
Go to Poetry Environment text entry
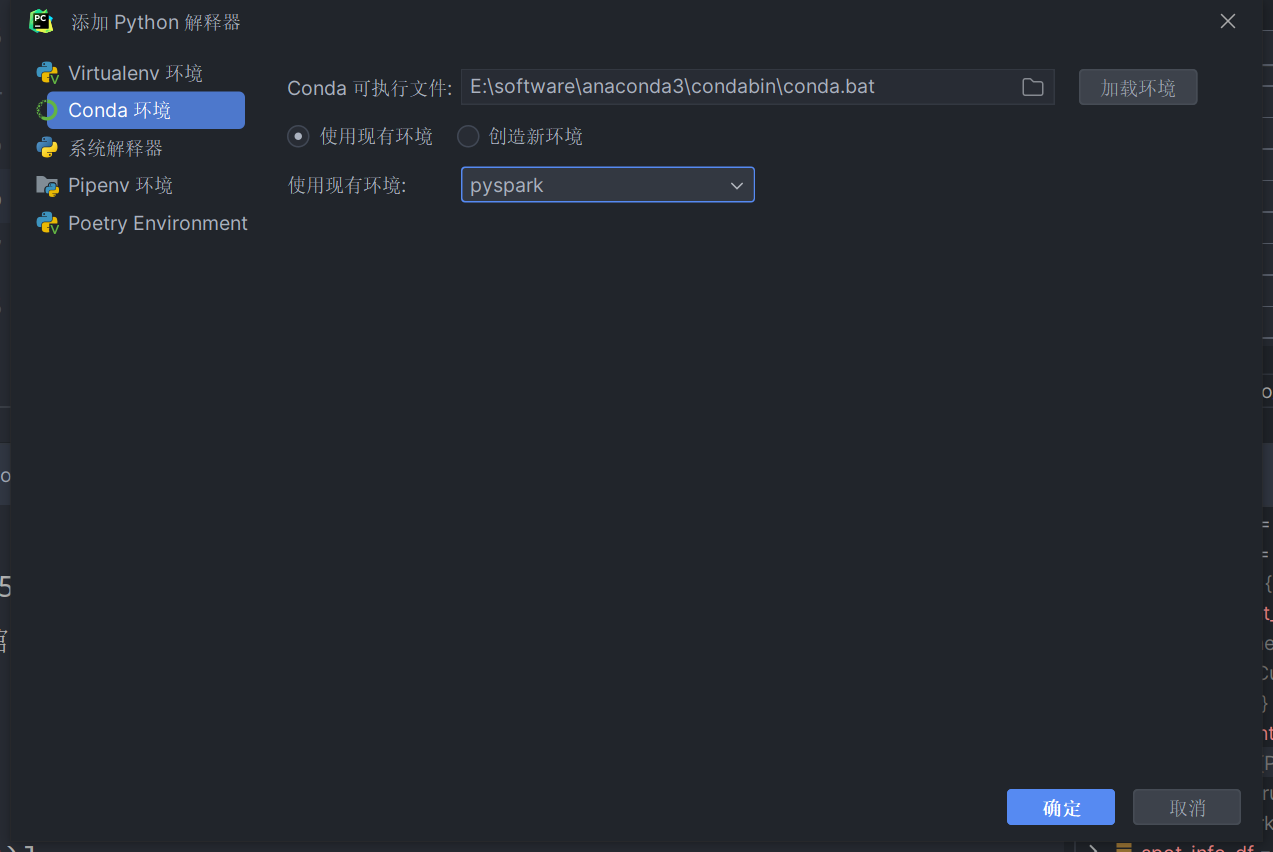click(x=157, y=223)
